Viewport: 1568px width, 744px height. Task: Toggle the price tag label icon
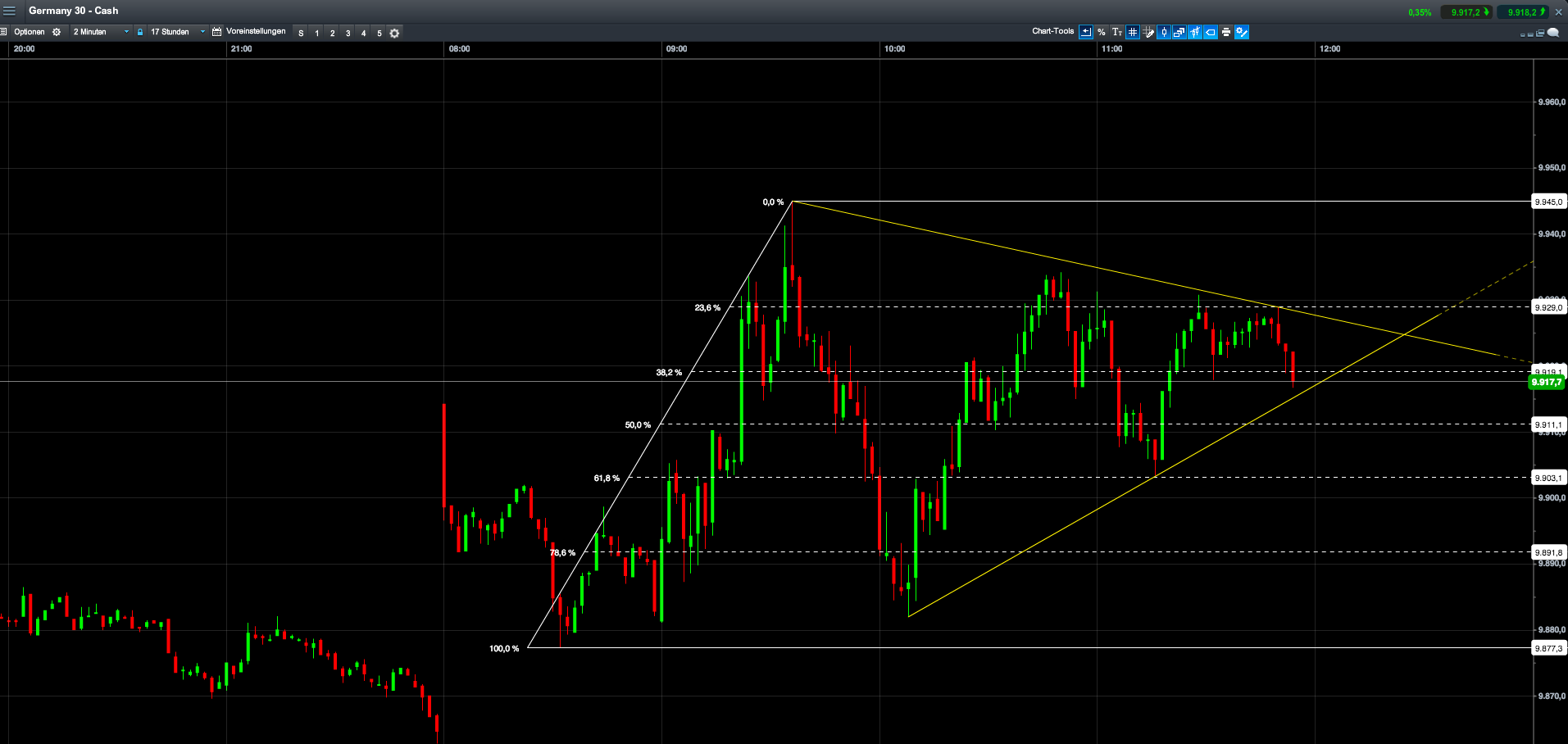tap(1210, 32)
